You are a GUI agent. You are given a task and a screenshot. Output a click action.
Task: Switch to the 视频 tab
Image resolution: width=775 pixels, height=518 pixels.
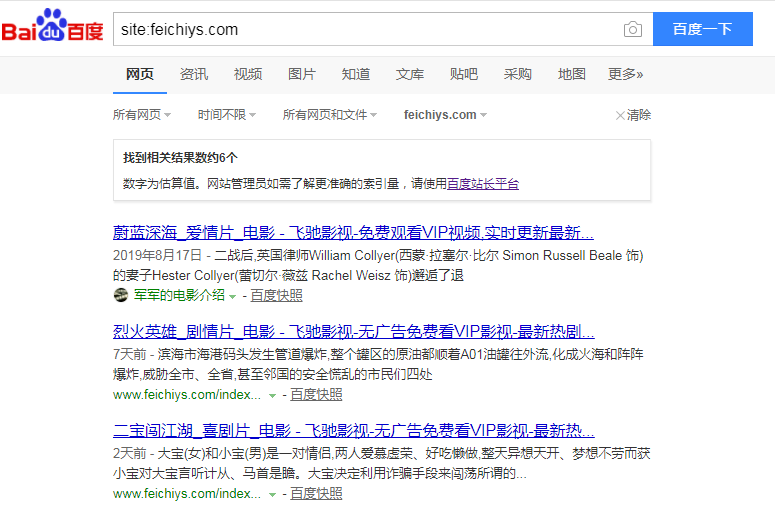pyautogui.click(x=248, y=74)
